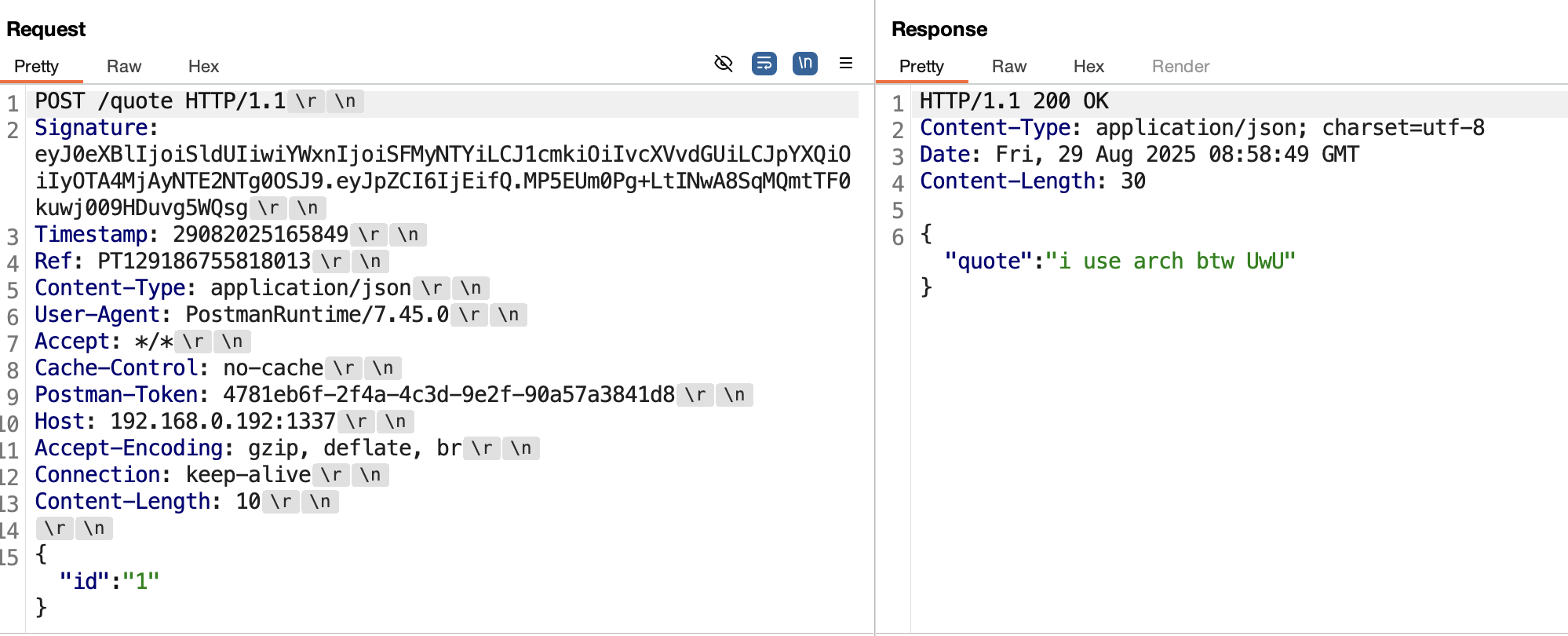Toggle the show non-printable characters \n icon
Image resolution: width=1568 pixels, height=636 pixels.
click(x=804, y=64)
